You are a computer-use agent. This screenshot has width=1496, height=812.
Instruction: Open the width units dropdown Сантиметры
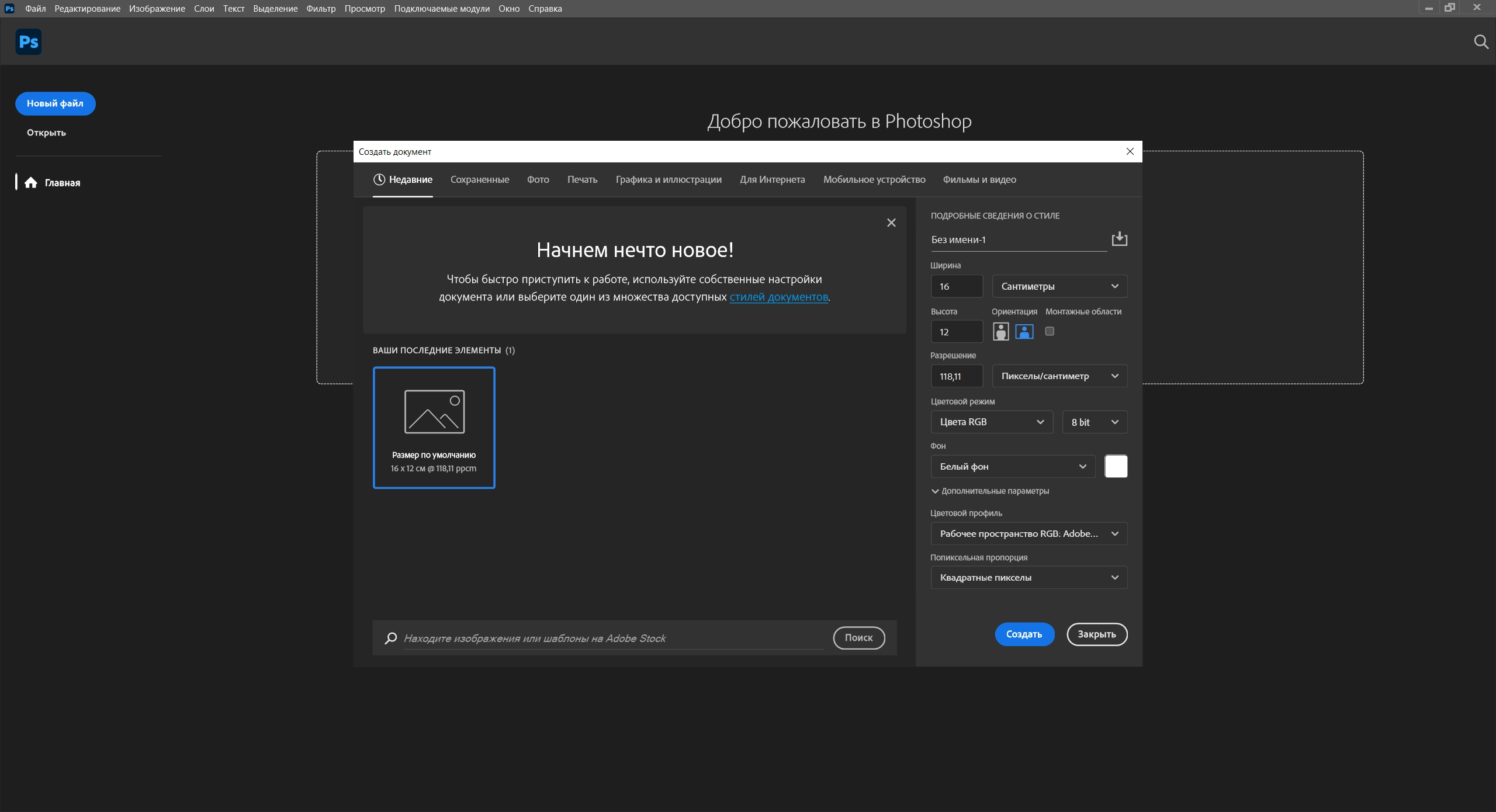click(x=1059, y=286)
